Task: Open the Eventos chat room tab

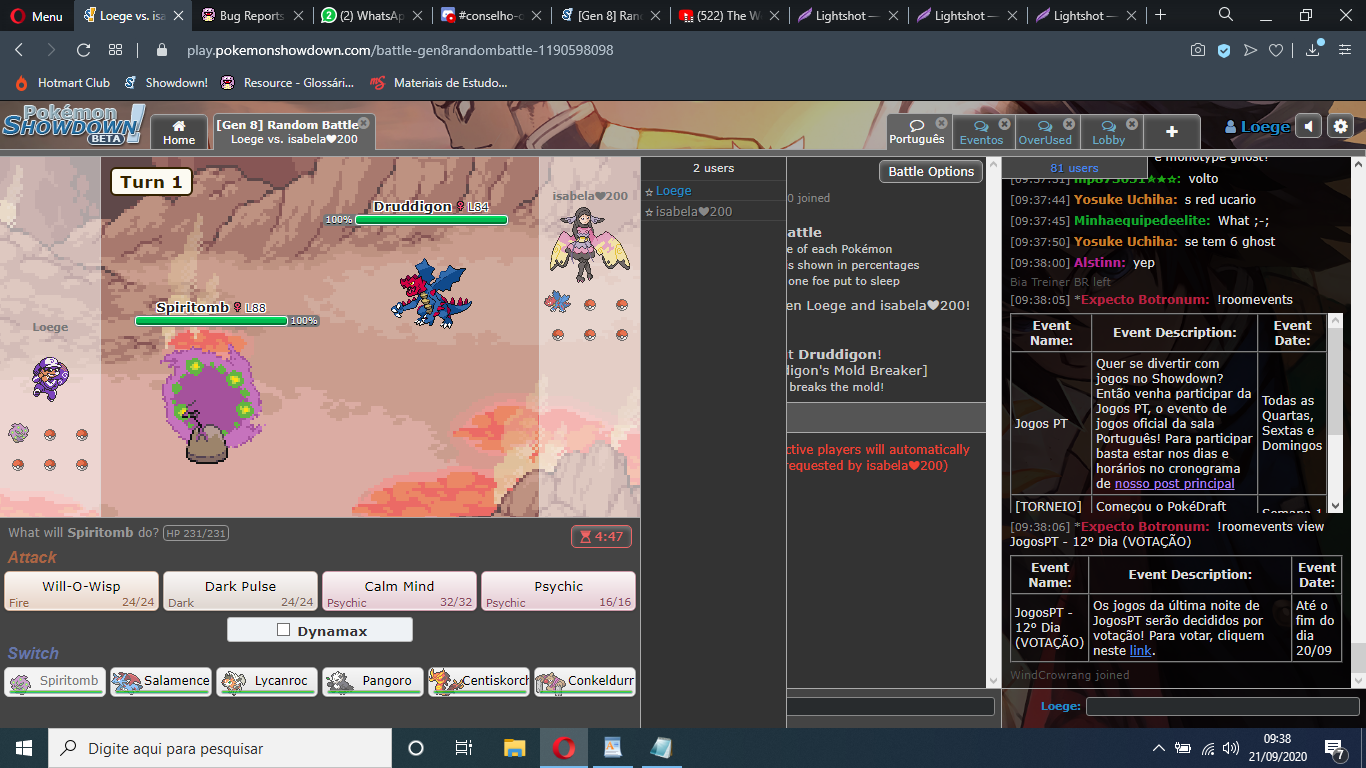Action: point(981,132)
